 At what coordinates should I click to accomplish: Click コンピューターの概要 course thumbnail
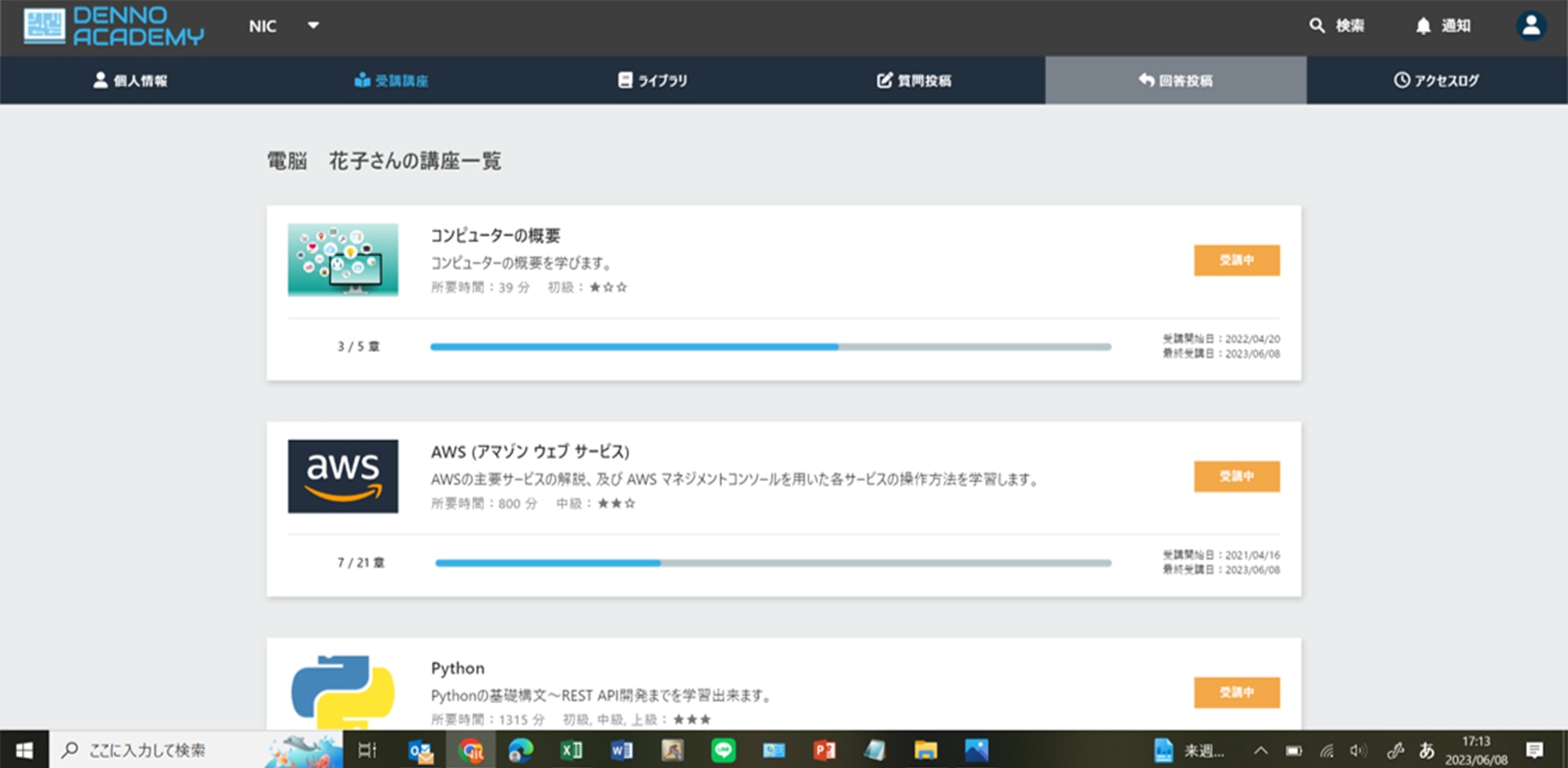[343, 259]
